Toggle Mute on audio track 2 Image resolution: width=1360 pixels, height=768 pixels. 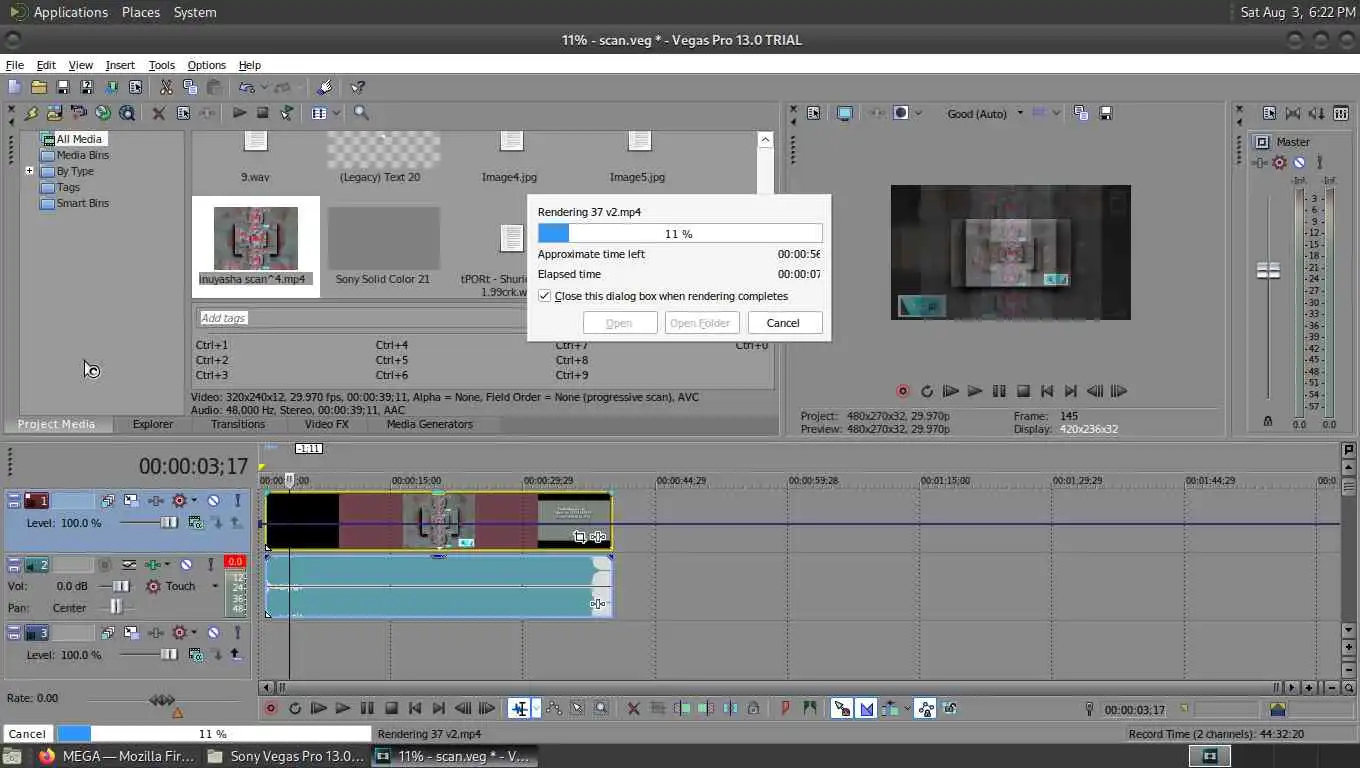[185, 565]
